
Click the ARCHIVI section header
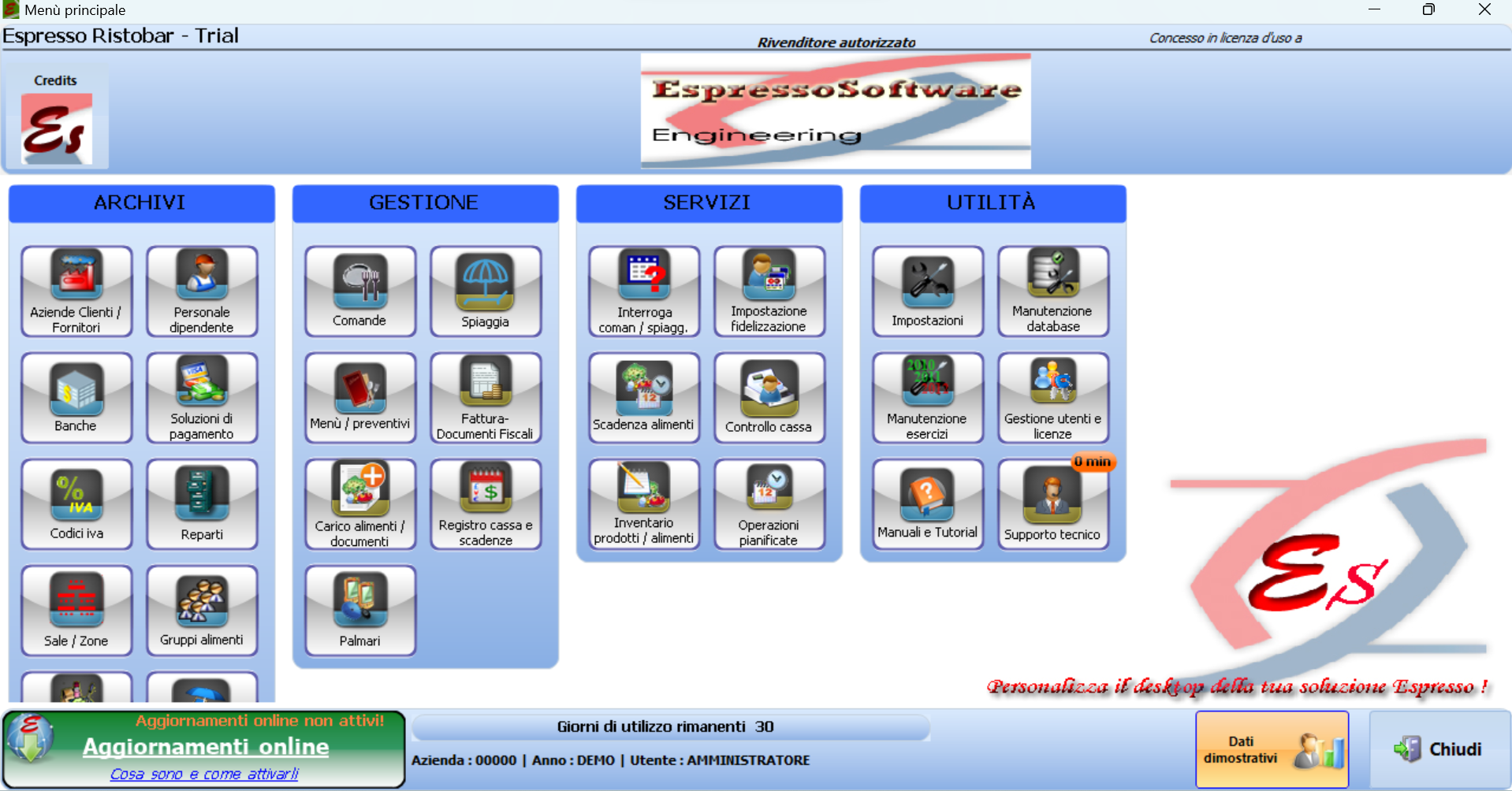142,203
